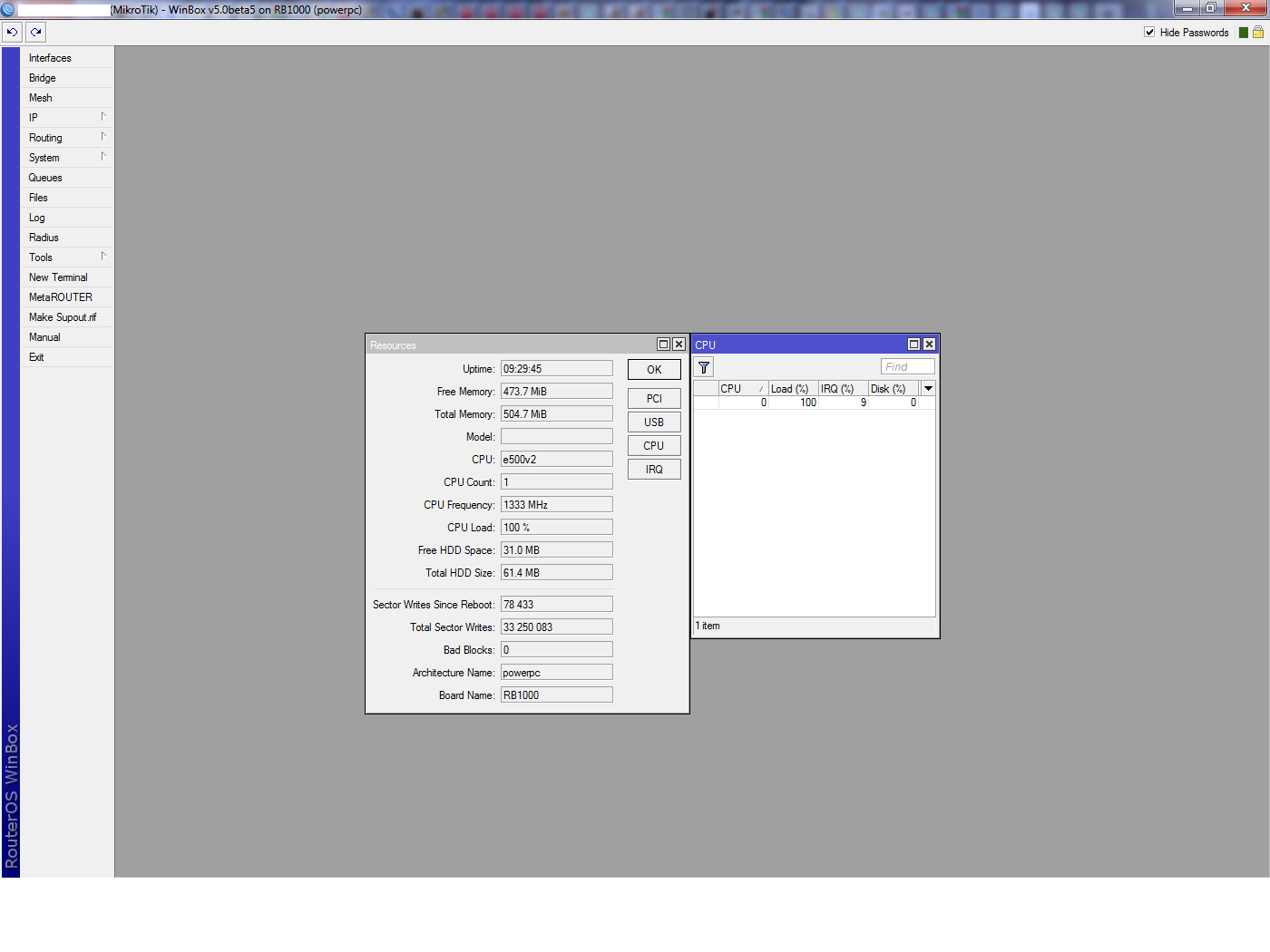1270x952 pixels.
Task: Click the IRQ button in Resources
Action: 654,470
